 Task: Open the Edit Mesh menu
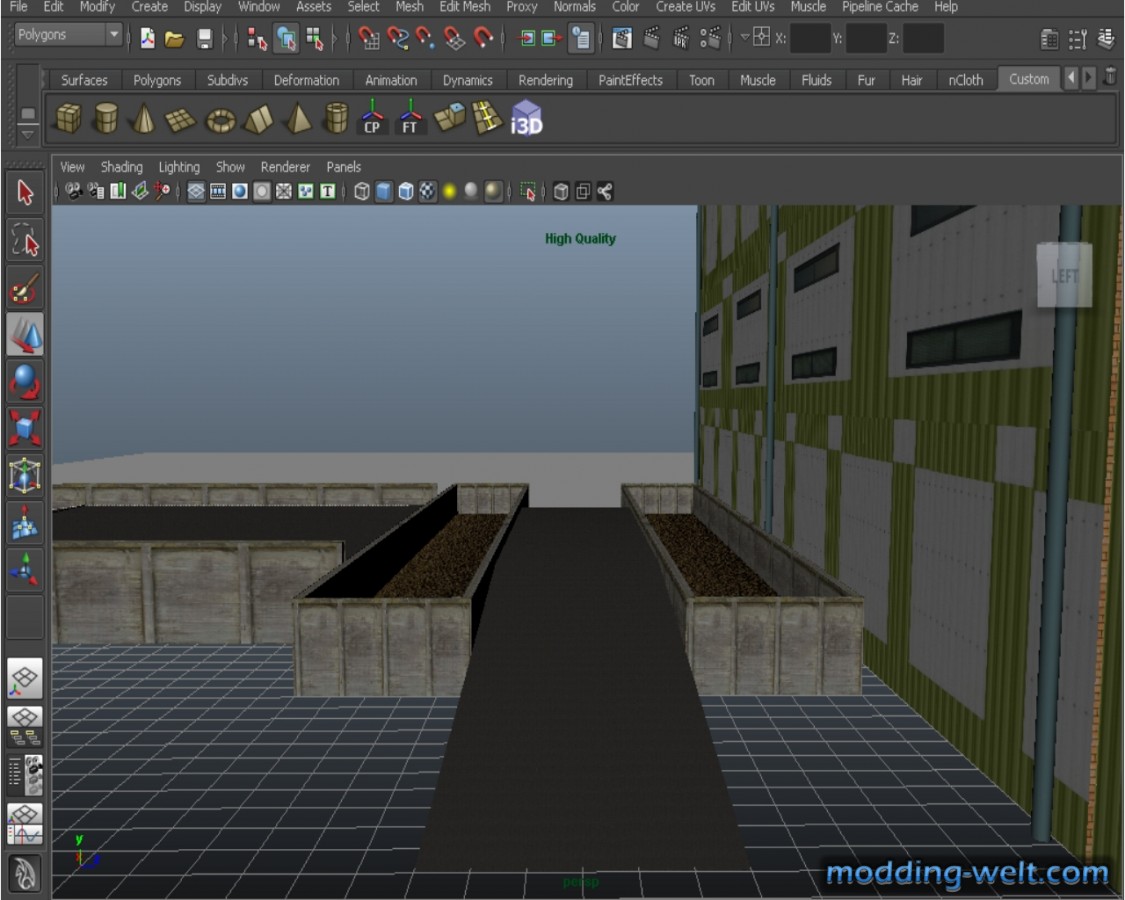(465, 7)
